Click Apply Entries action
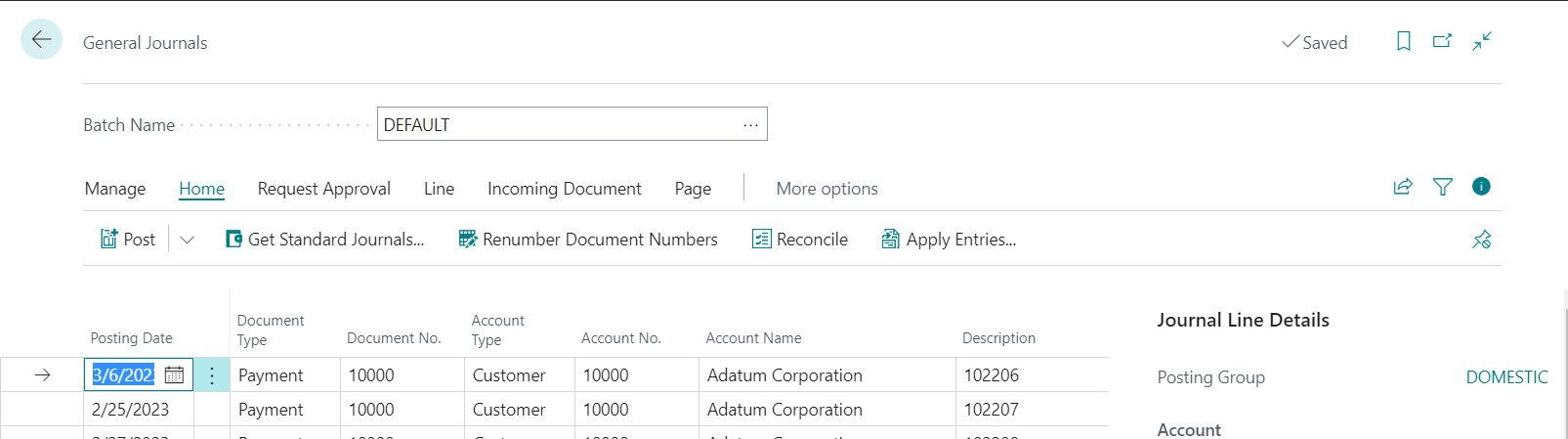 click(949, 240)
